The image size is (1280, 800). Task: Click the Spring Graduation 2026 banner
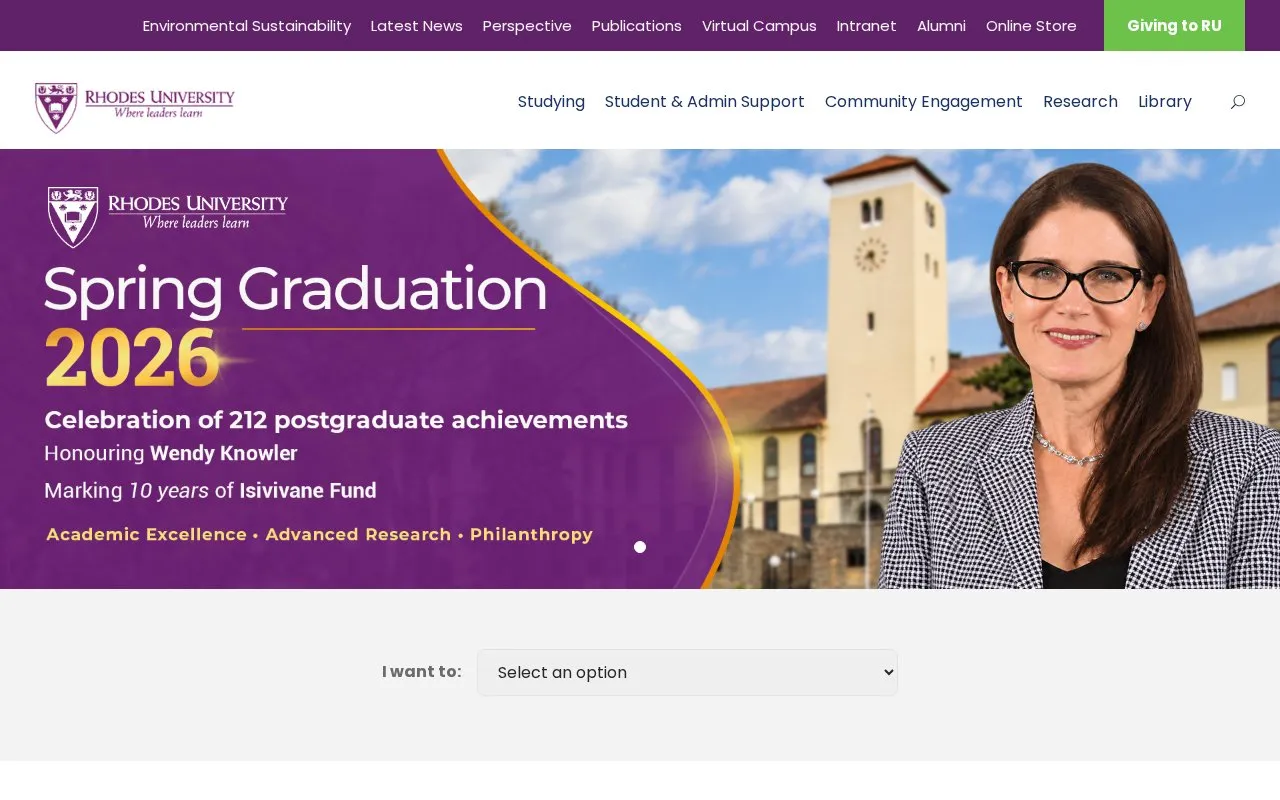click(x=640, y=369)
